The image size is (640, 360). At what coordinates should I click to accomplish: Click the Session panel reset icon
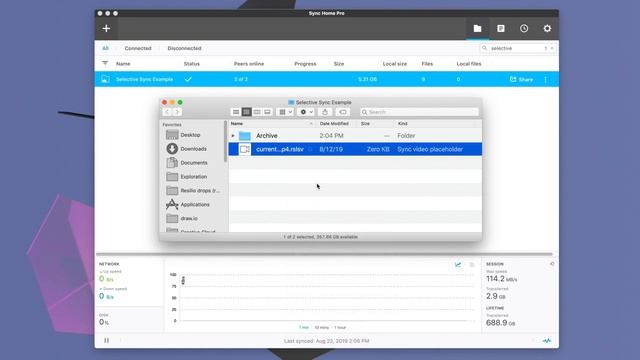pyautogui.click(x=552, y=264)
